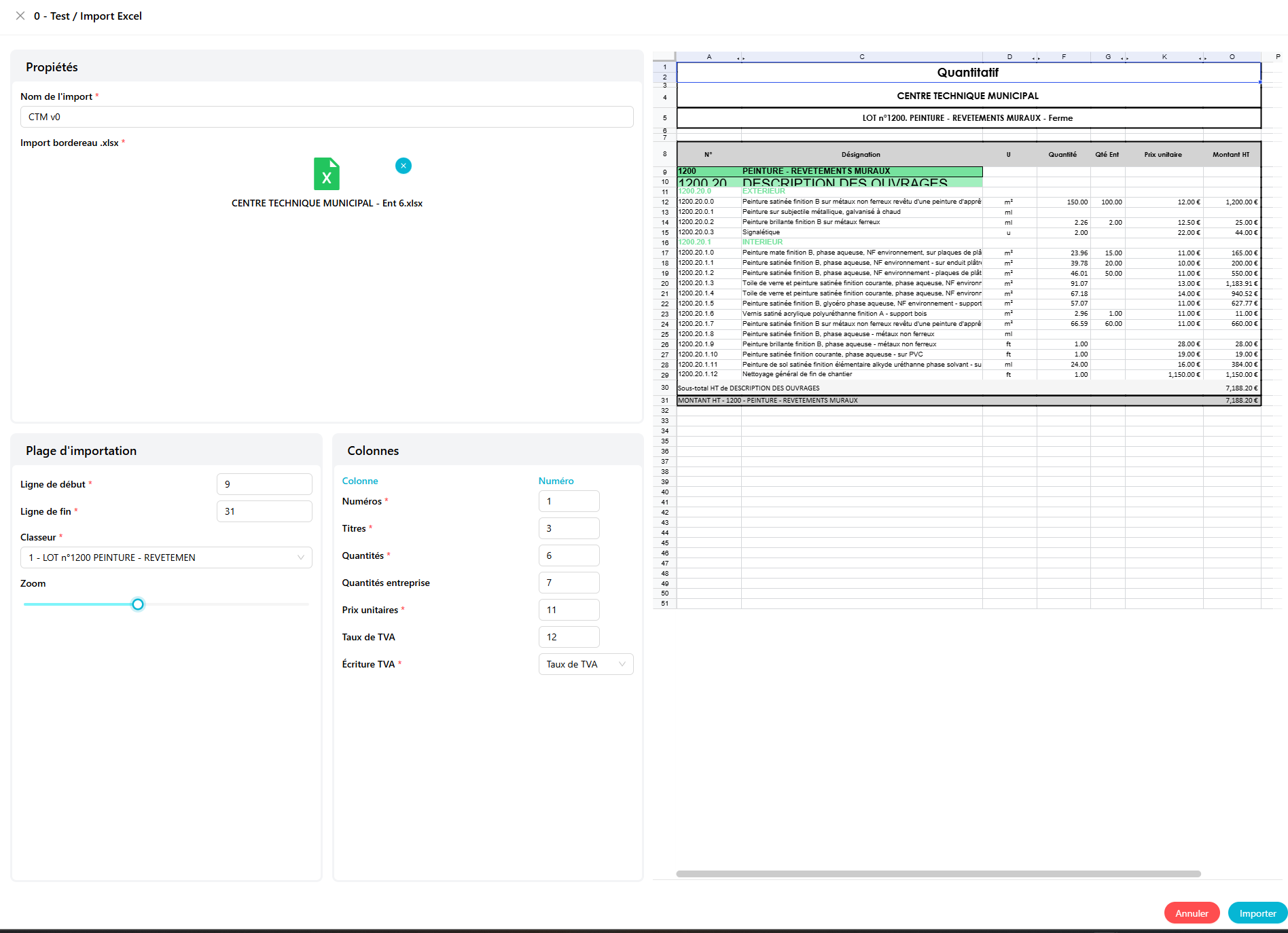Click the 'Colonne' column heading
The image size is (1288, 933).
pos(360,481)
